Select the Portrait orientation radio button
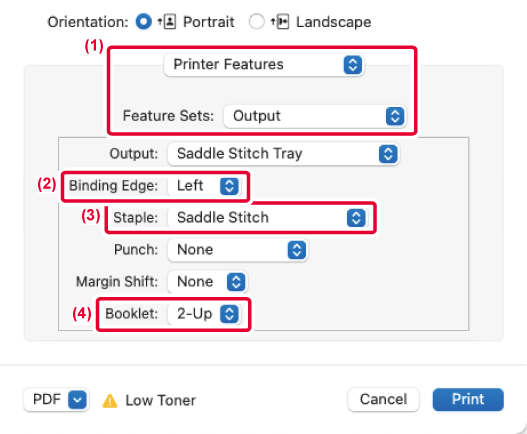527x434 pixels. coord(144,22)
